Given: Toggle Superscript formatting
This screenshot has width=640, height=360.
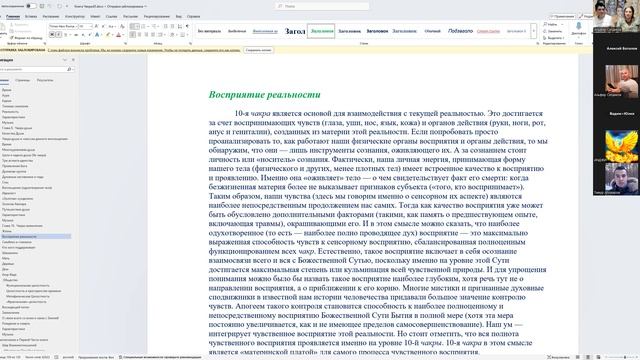Looking at the screenshot, I should 90,35.
